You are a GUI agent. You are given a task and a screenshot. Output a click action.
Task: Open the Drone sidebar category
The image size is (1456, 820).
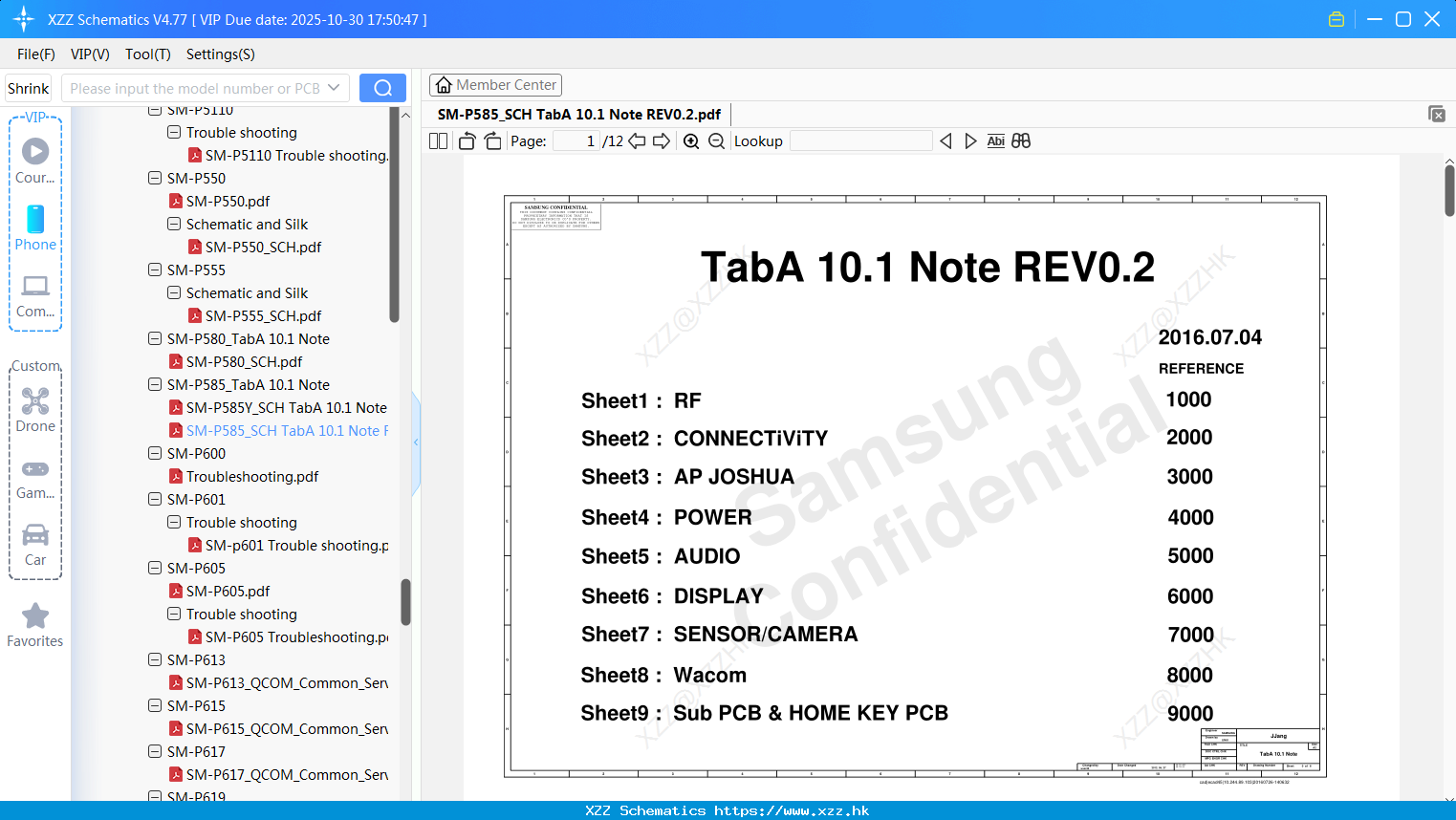[35, 410]
